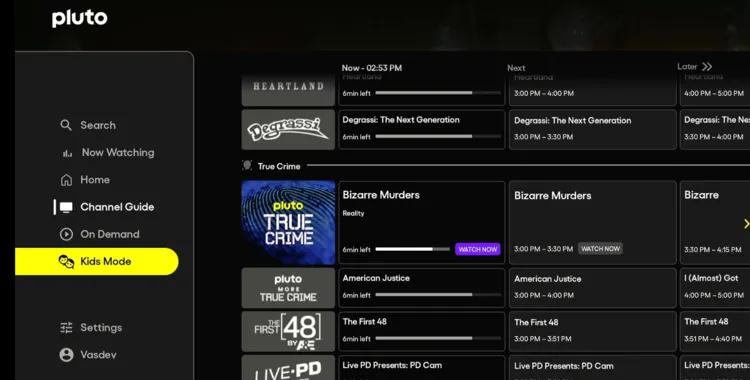Click the True Crime section label
The image size is (750, 380).
click(279, 166)
